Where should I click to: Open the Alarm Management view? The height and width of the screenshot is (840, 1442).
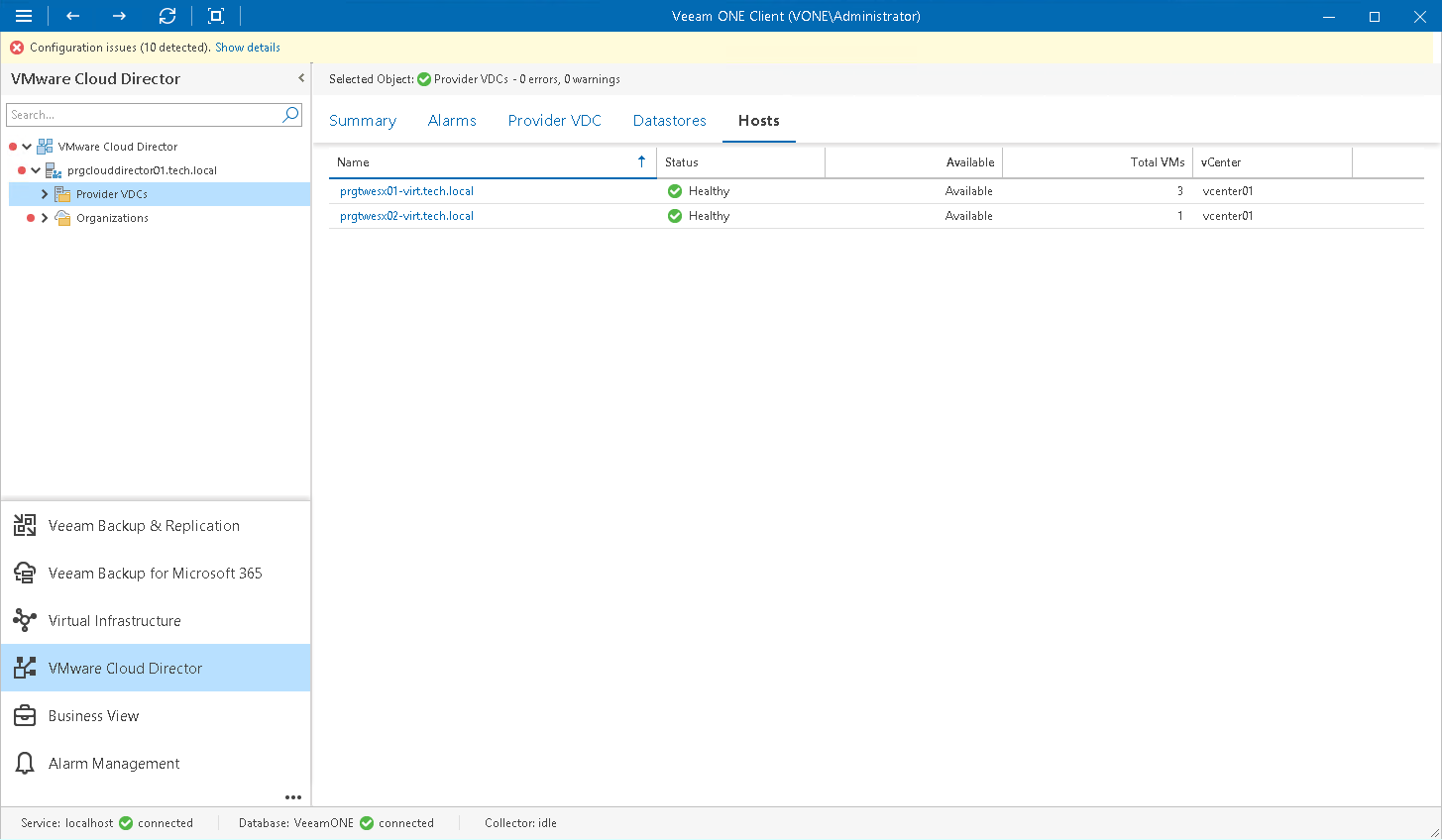(156, 764)
